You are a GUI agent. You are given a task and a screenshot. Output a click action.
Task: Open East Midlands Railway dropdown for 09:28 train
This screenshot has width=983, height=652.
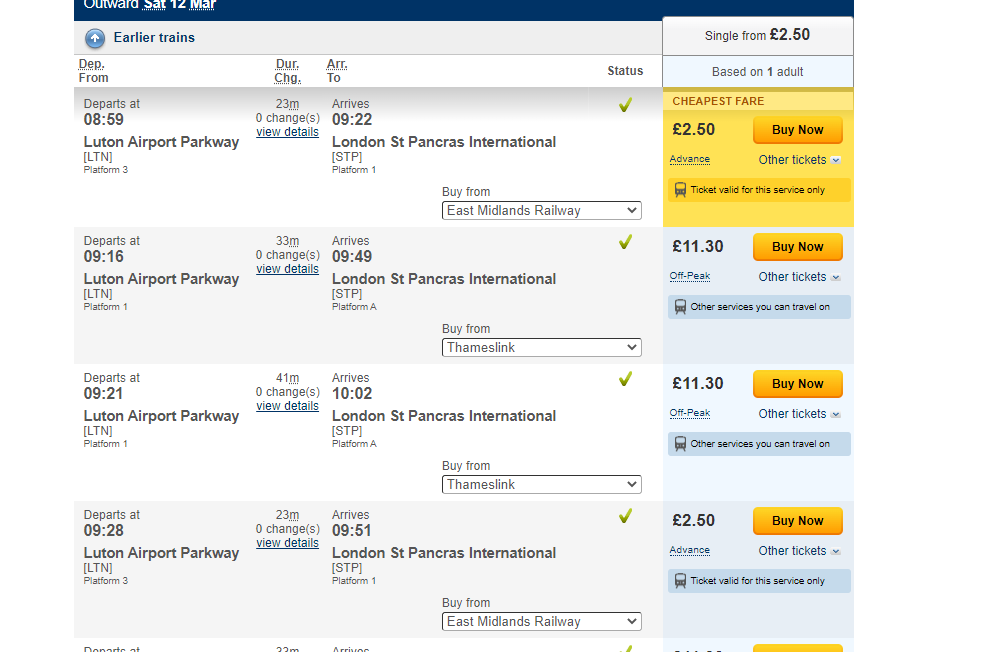coord(542,621)
